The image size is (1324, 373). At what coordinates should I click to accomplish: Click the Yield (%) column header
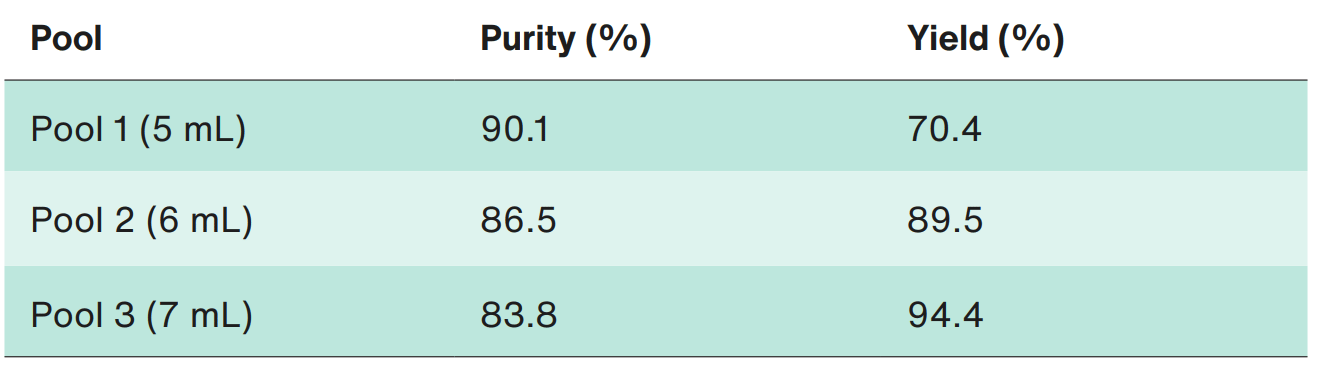coord(985,39)
